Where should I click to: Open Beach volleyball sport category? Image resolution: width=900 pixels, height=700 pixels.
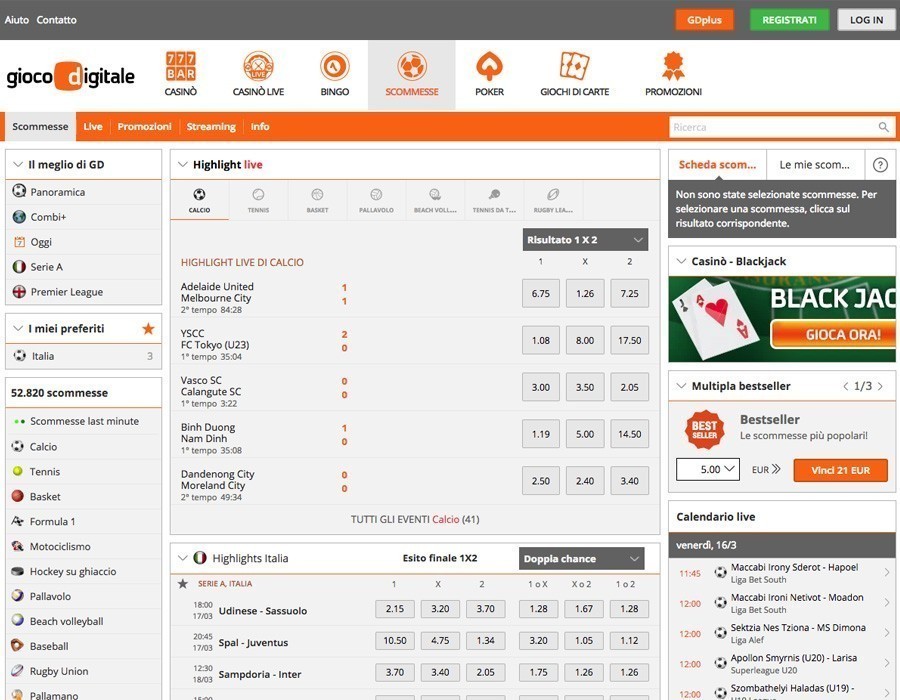point(84,621)
